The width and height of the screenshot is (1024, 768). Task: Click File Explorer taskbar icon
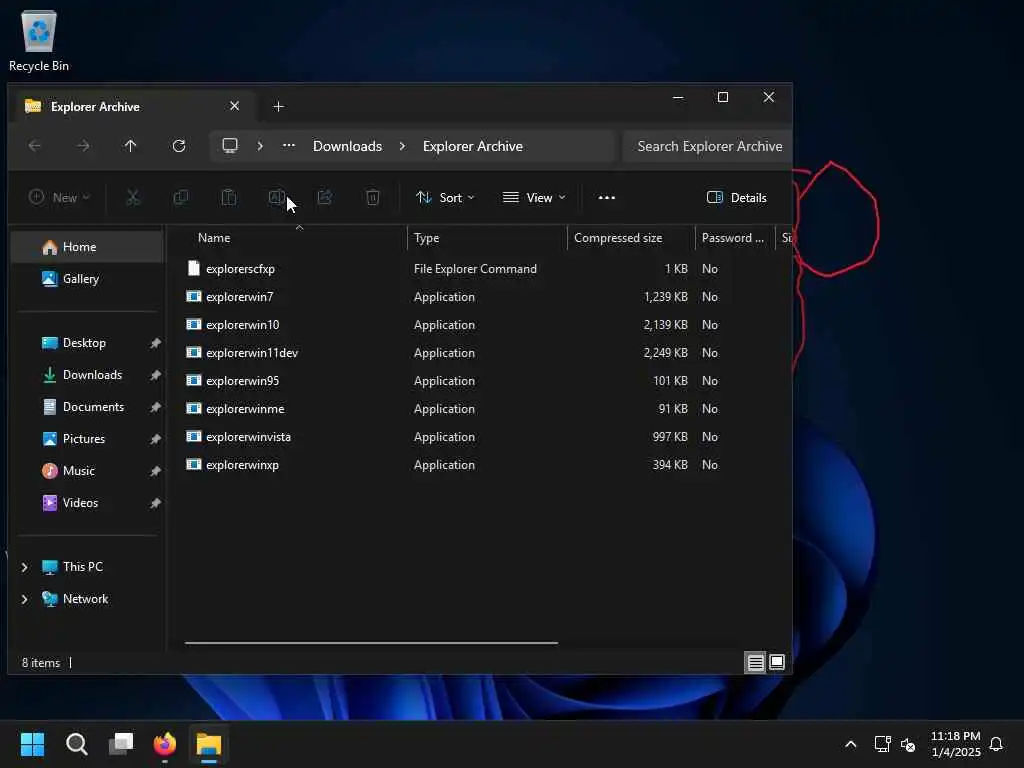209,744
